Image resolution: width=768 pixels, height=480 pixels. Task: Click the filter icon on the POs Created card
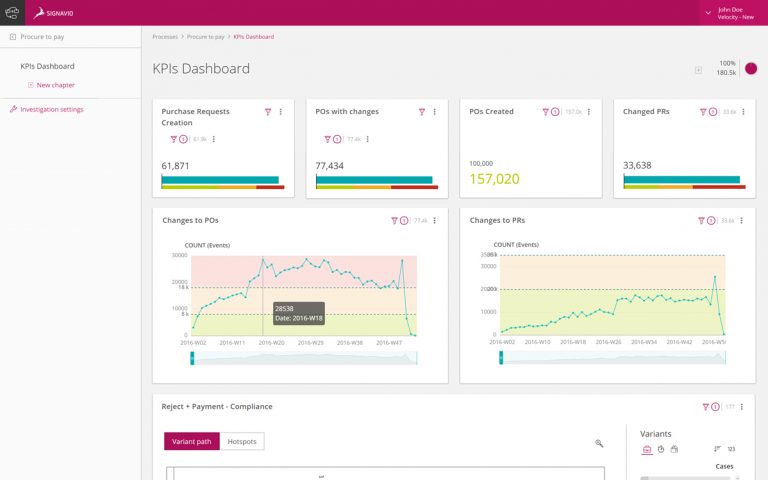click(x=545, y=112)
